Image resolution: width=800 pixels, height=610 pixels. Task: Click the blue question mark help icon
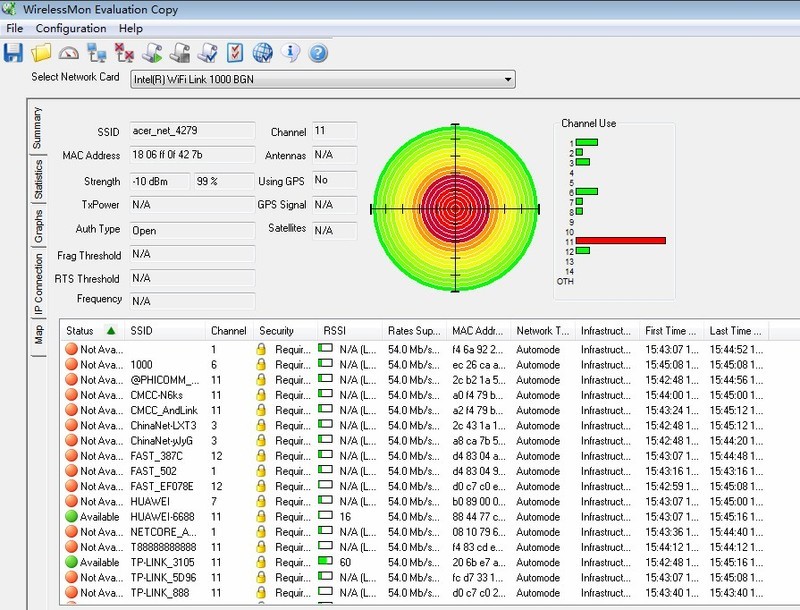(318, 52)
